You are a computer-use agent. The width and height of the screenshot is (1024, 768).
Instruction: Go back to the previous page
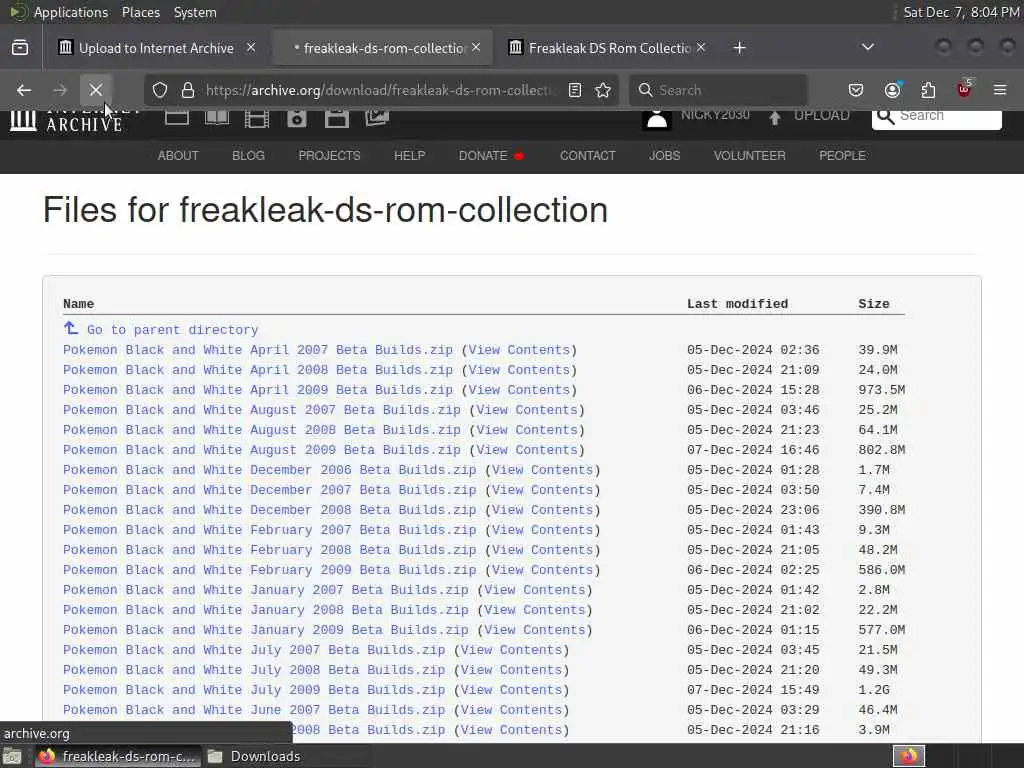coord(24,90)
